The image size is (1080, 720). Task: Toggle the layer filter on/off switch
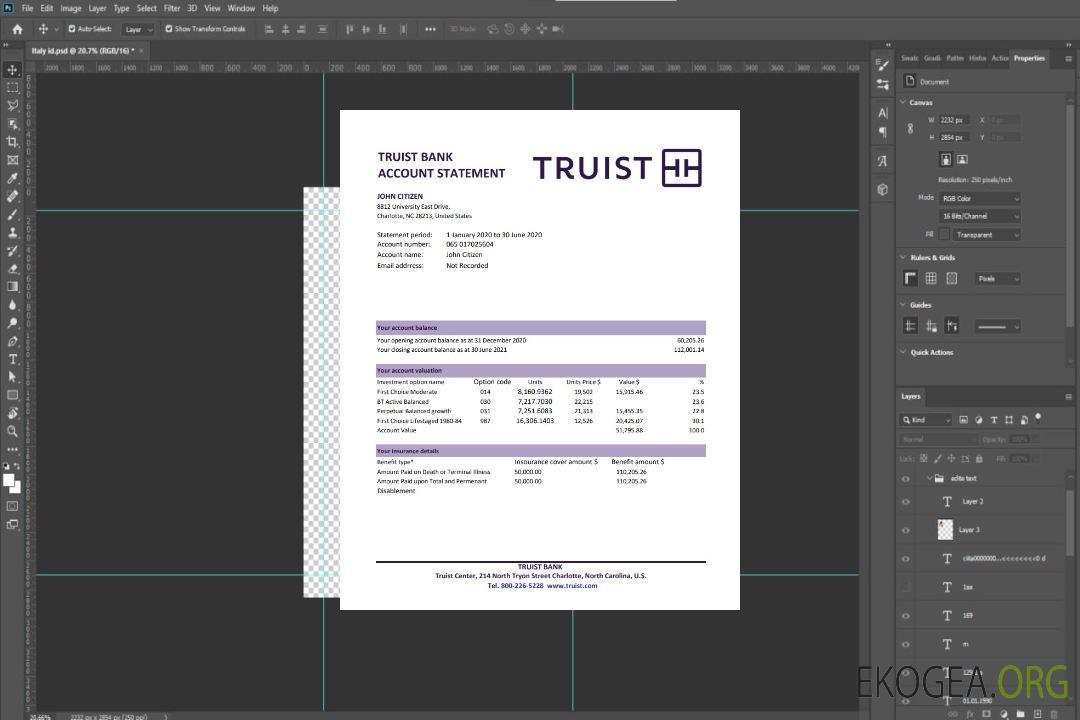pyautogui.click(x=1039, y=418)
